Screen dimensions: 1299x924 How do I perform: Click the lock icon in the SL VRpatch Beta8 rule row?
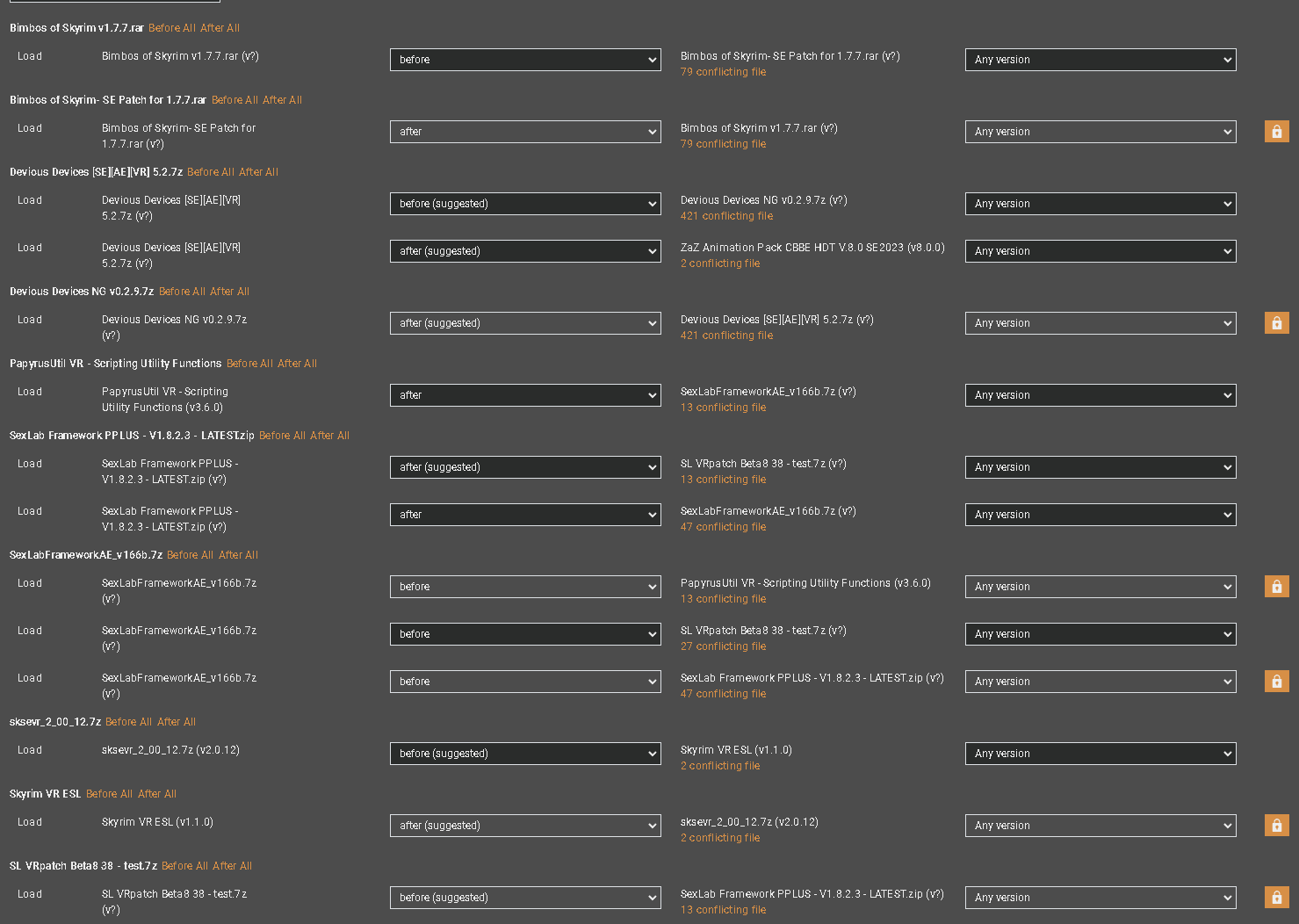click(1276, 898)
